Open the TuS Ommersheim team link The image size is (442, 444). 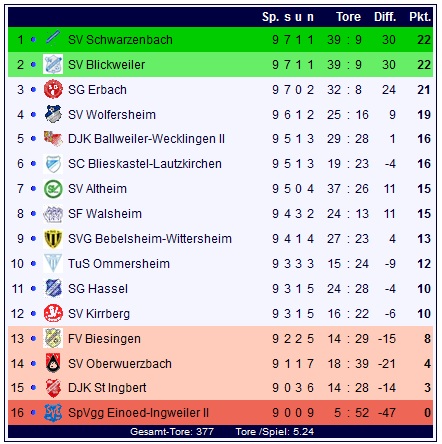coord(119,264)
